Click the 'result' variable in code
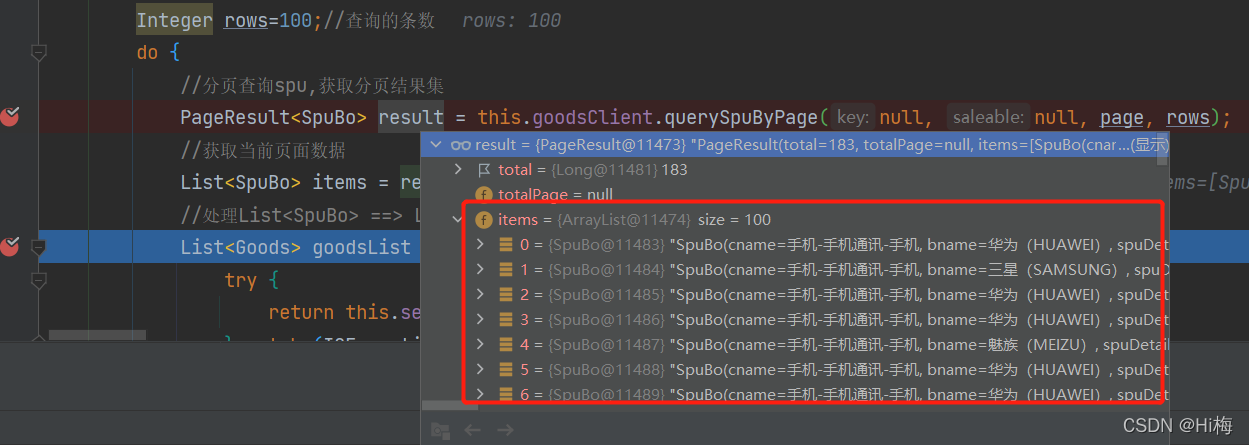This screenshot has height=445, width=1249. (x=411, y=118)
